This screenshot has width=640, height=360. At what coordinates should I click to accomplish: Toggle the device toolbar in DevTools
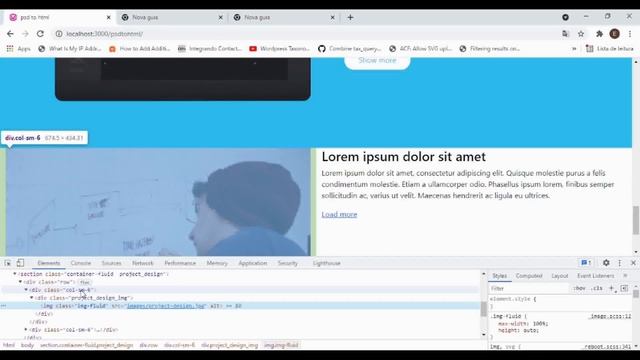[x=20, y=263]
